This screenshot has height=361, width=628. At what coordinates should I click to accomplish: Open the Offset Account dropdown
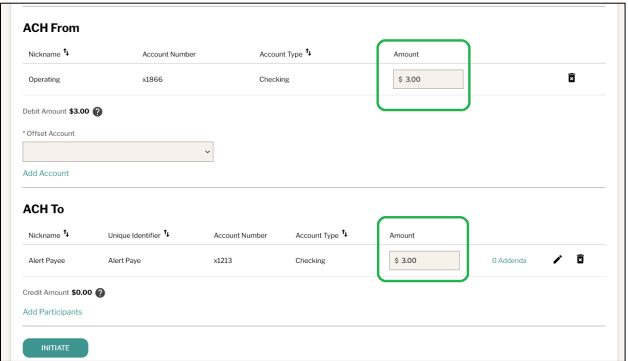(118, 151)
